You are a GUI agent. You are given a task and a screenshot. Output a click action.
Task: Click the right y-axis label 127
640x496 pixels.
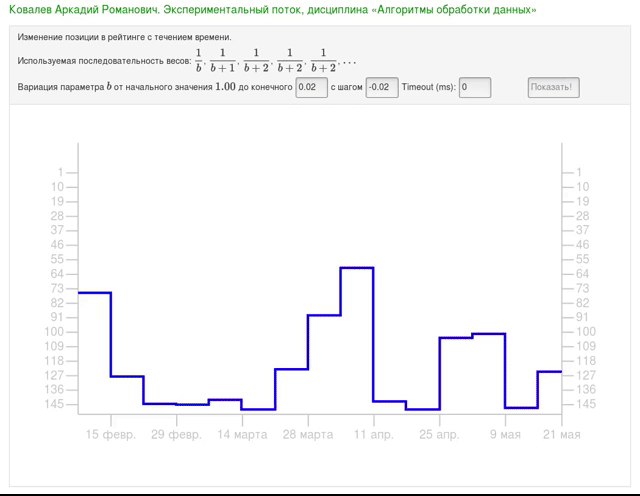tap(586, 375)
